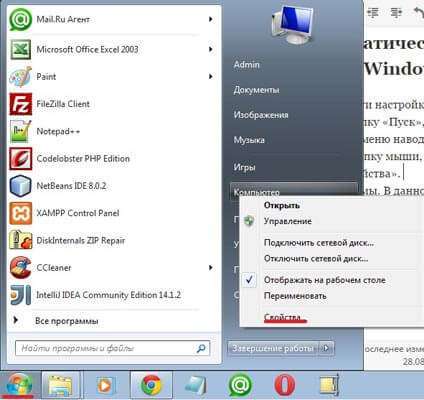Expand Excel 2003 recent files arrow
This screenshot has height=400, width=424.
(210, 49)
